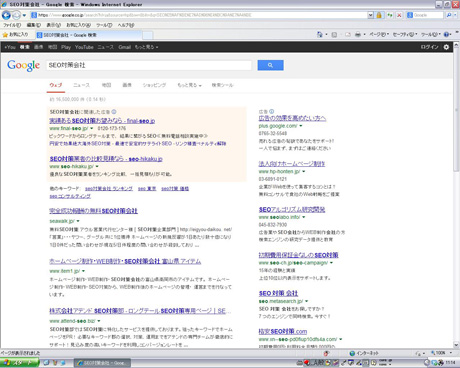Click the ad info icon beside 関連した広告
The width and height of the screenshot is (460, 368).
point(114,112)
